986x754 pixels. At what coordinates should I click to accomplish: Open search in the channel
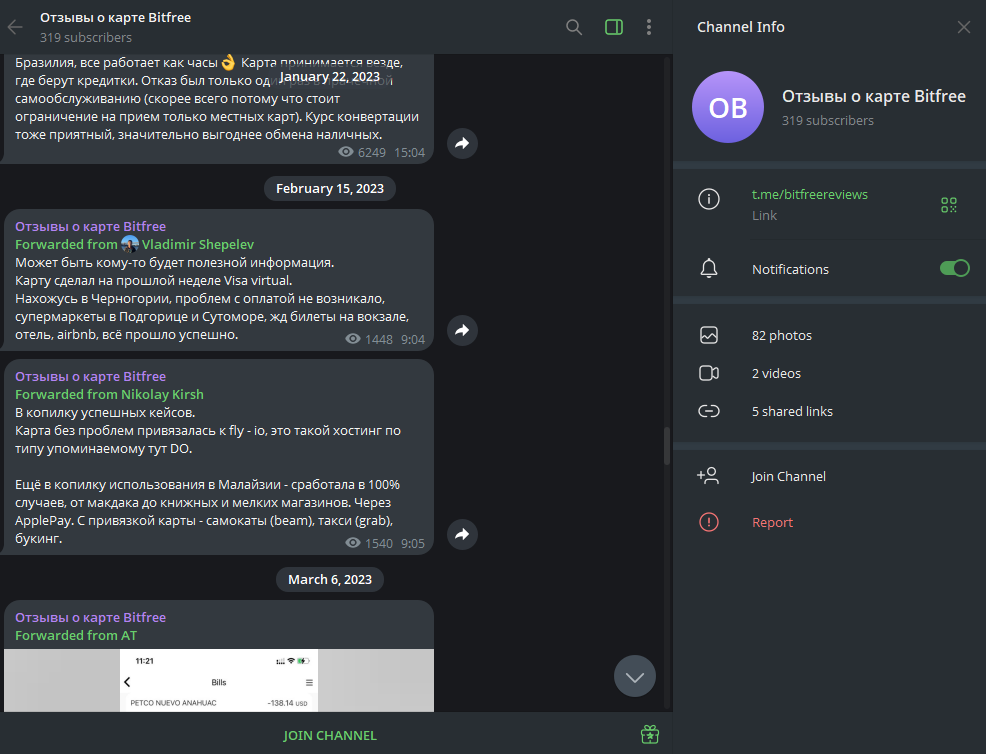click(574, 27)
